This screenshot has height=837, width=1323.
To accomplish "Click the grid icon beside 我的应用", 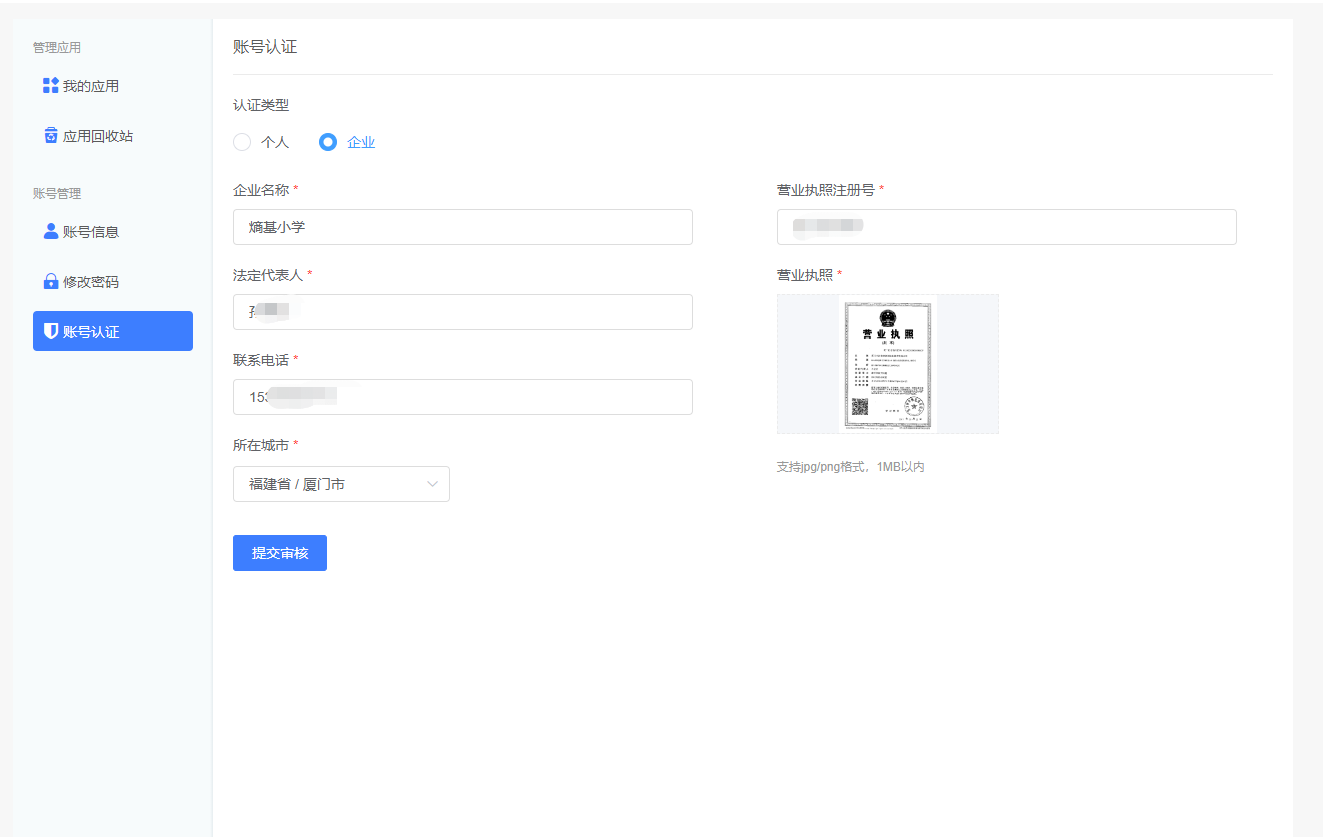I will point(50,85).
